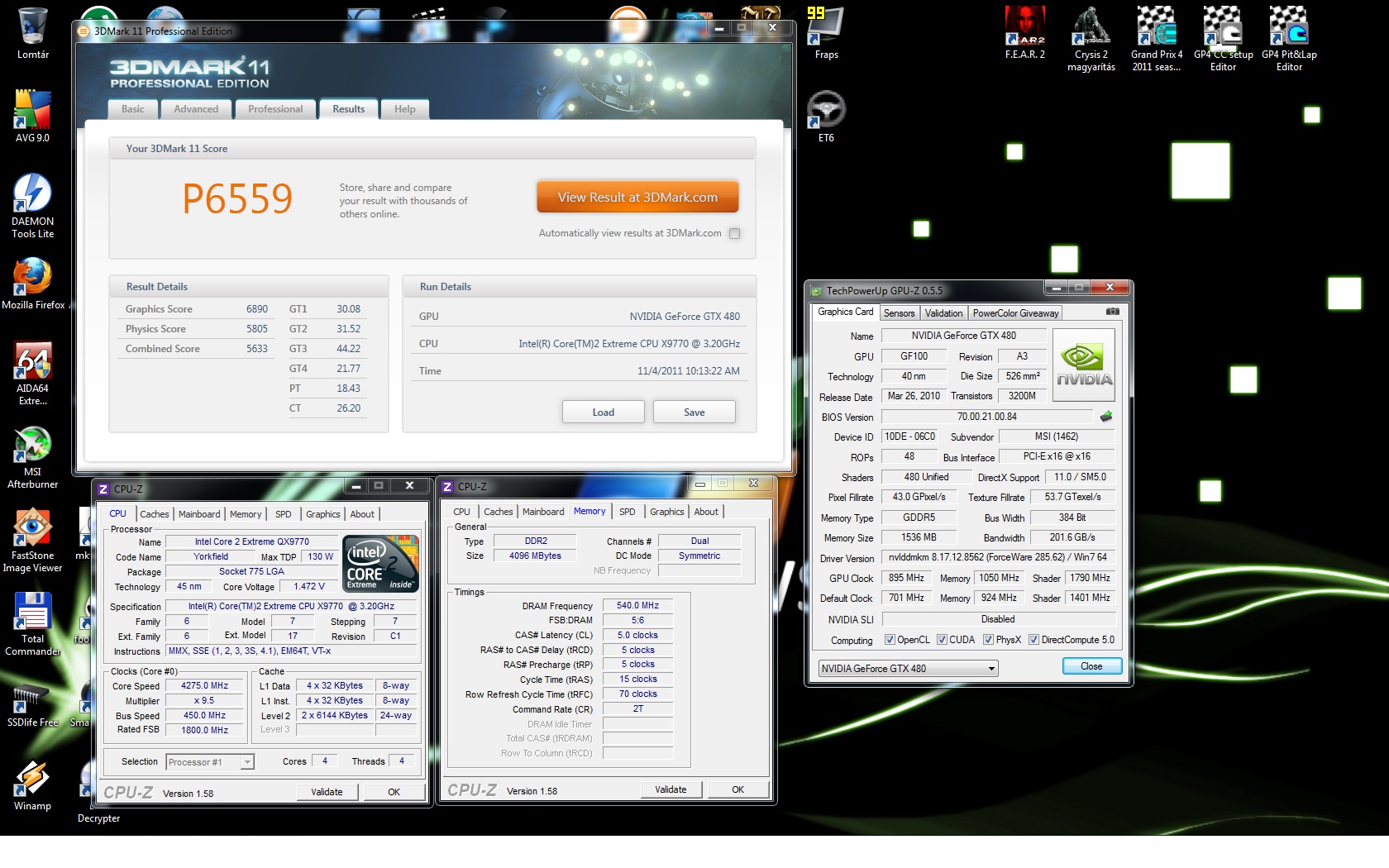
Task: Toggle the OpenCL checkbox in GPU-Z
Action: click(890, 640)
